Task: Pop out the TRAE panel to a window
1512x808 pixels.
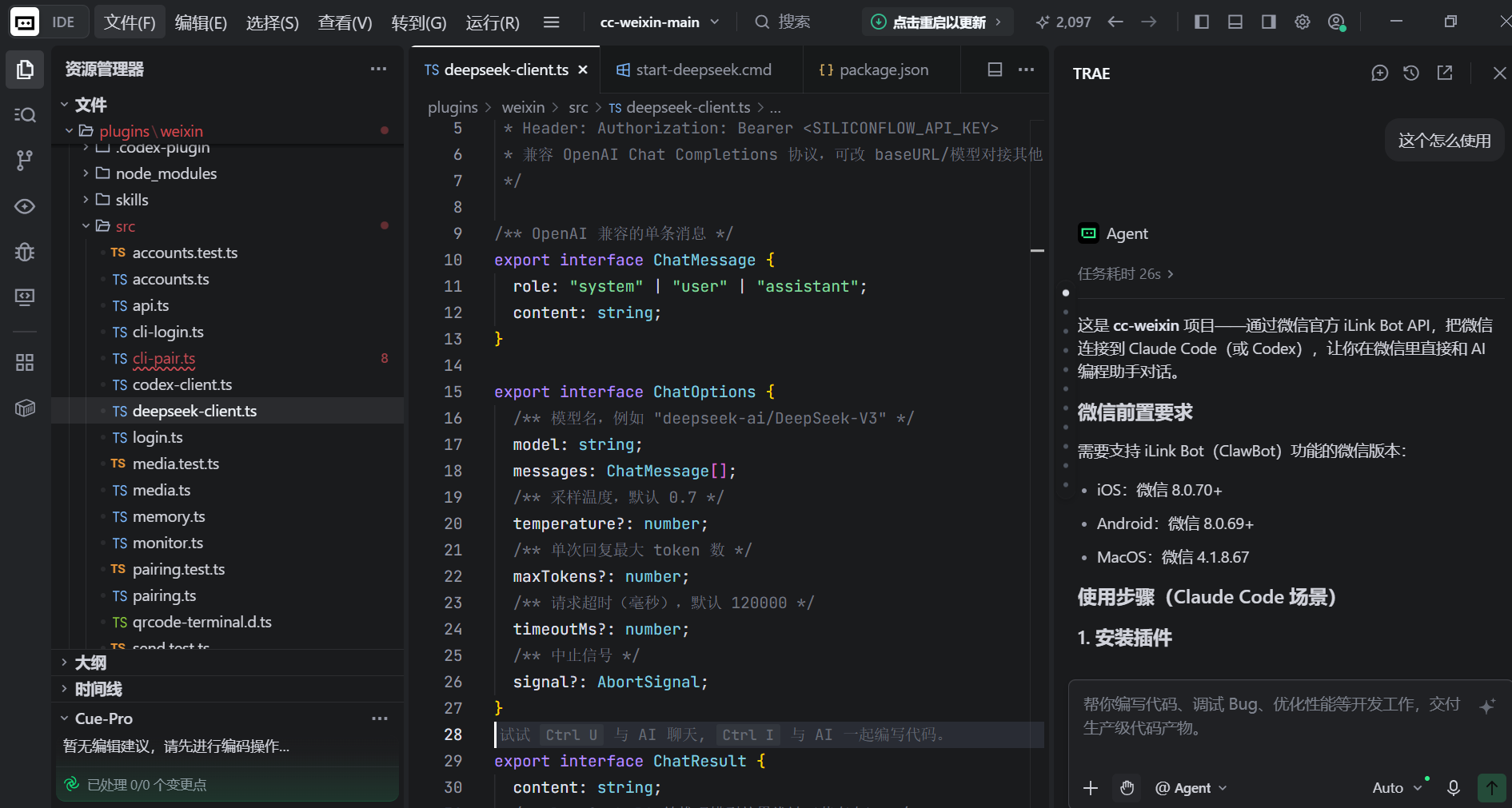Action: tap(1445, 74)
